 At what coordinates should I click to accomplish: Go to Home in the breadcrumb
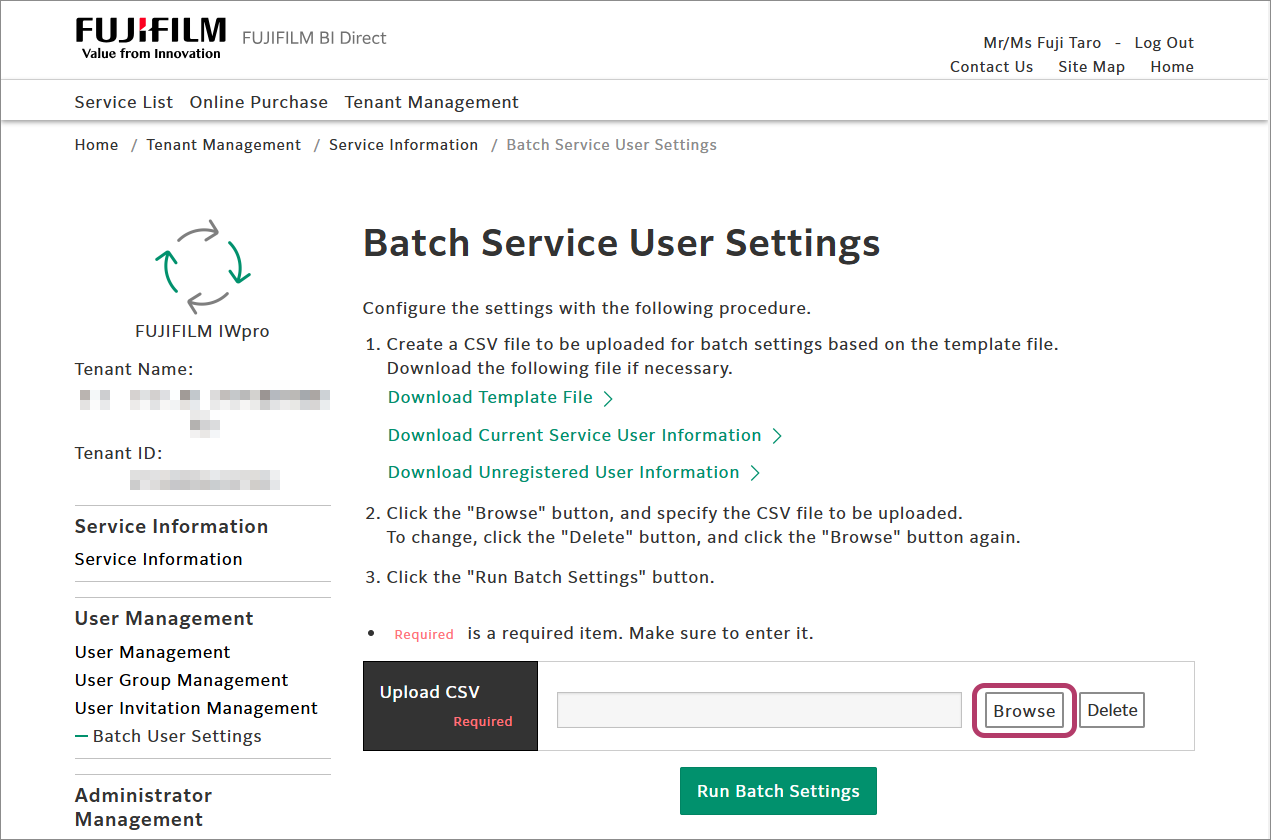coord(96,145)
